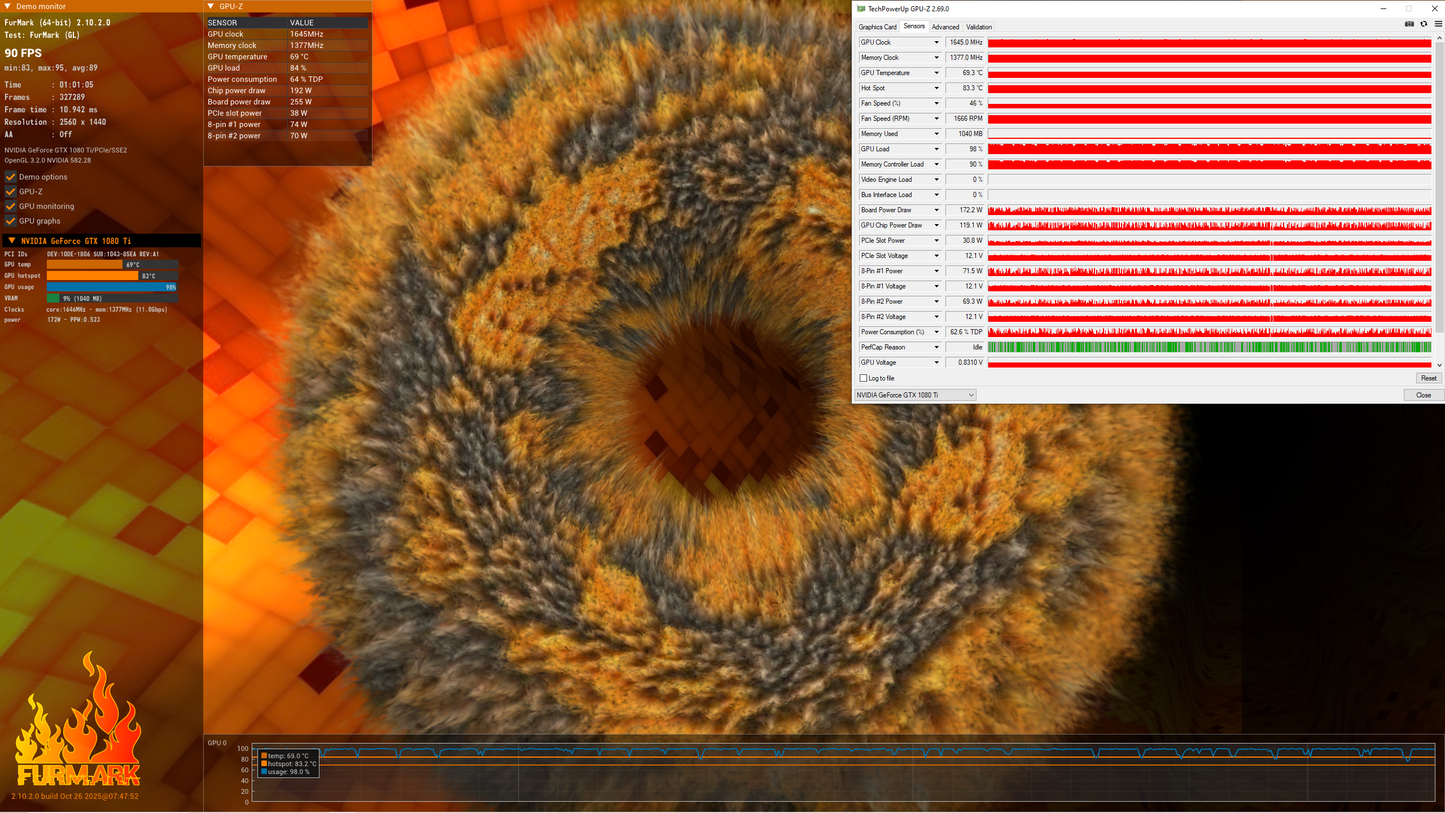This screenshot has height=813, width=1445.
Task: Switch to the Graphics Card tab
Action: pos(877,27)
